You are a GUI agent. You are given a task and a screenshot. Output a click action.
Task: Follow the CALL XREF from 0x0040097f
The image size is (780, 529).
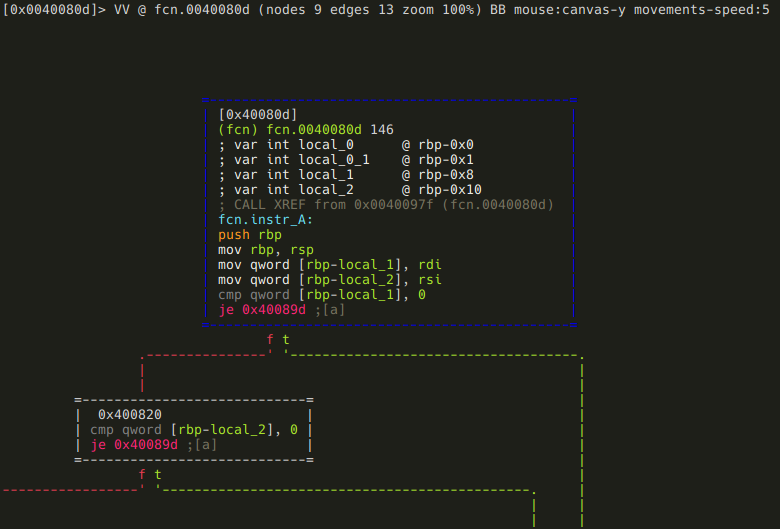pos(385,205)
